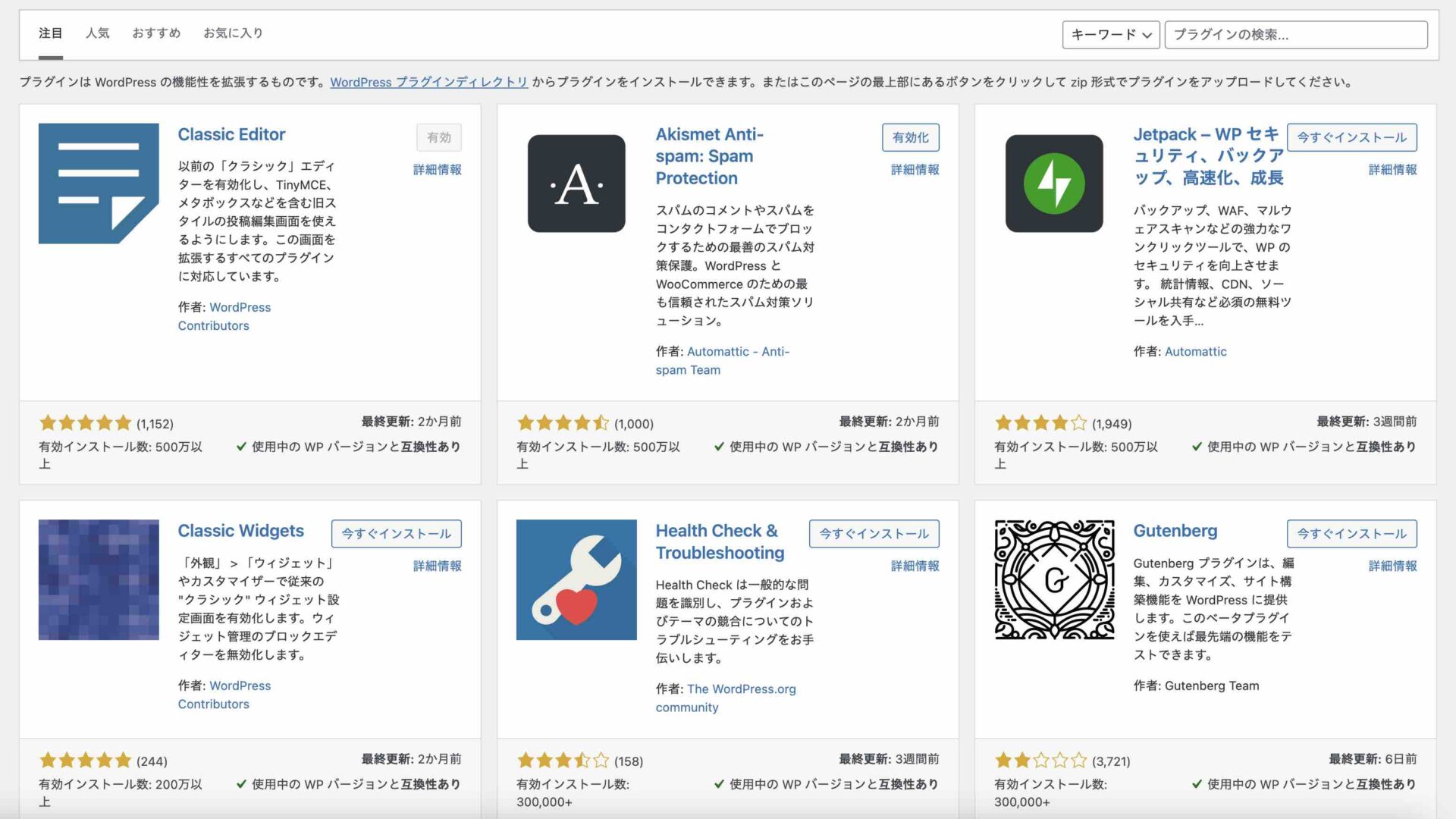Click the Akismet Anti-spam plugin icon
Image resolution: width=1456 pixels, height=819 pixels.
click(576, 184)
